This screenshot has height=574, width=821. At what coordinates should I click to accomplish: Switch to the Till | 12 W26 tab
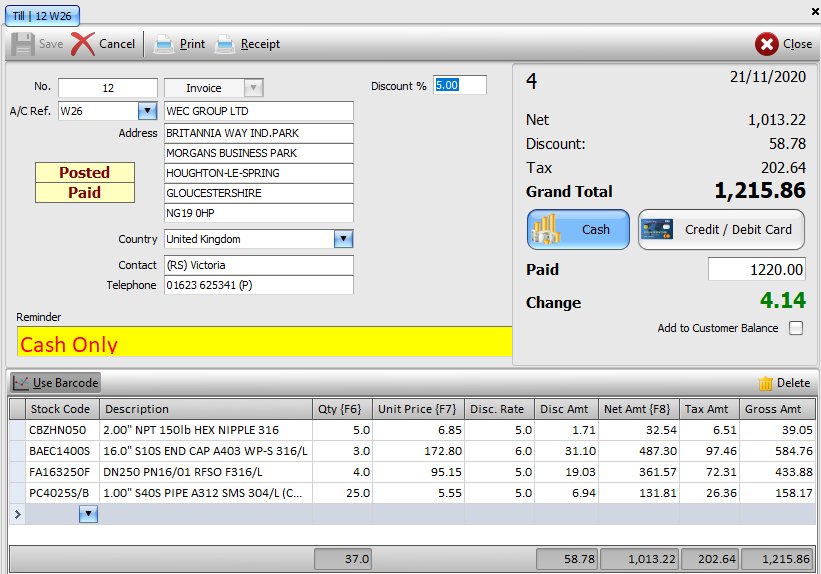pos(42,15)
